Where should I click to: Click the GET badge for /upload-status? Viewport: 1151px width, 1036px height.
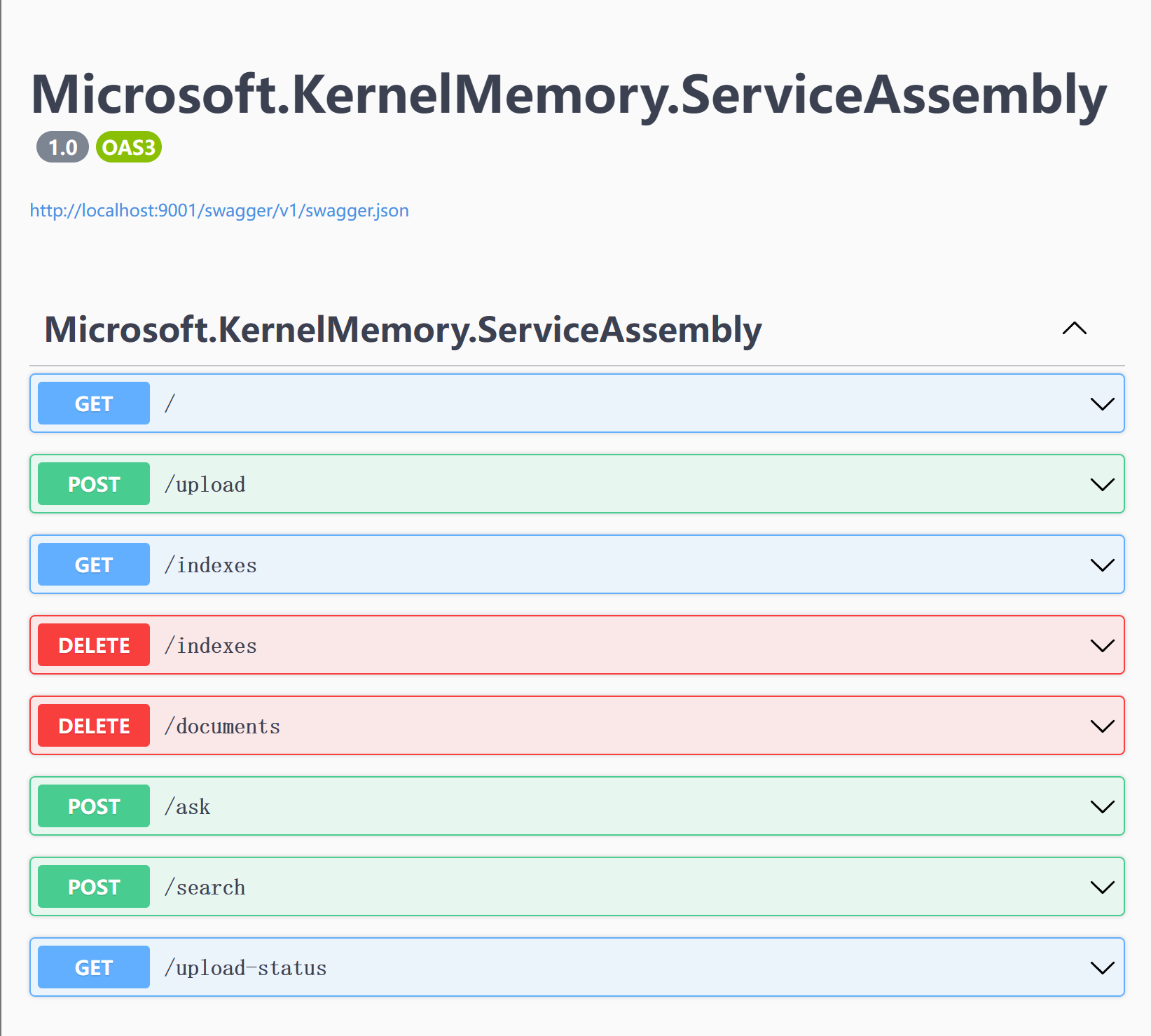click(x=94, y=967)
